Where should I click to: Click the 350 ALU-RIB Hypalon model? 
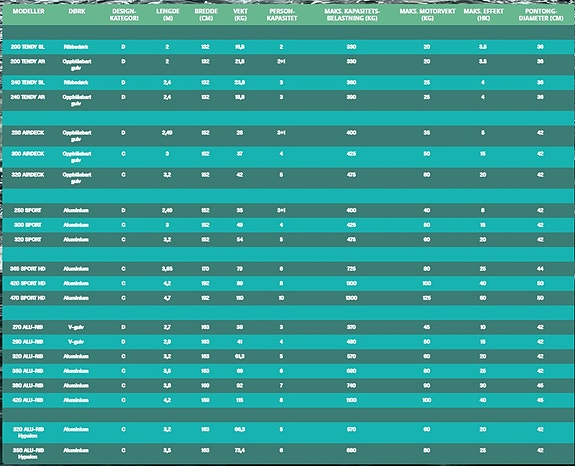pos(28,454)
